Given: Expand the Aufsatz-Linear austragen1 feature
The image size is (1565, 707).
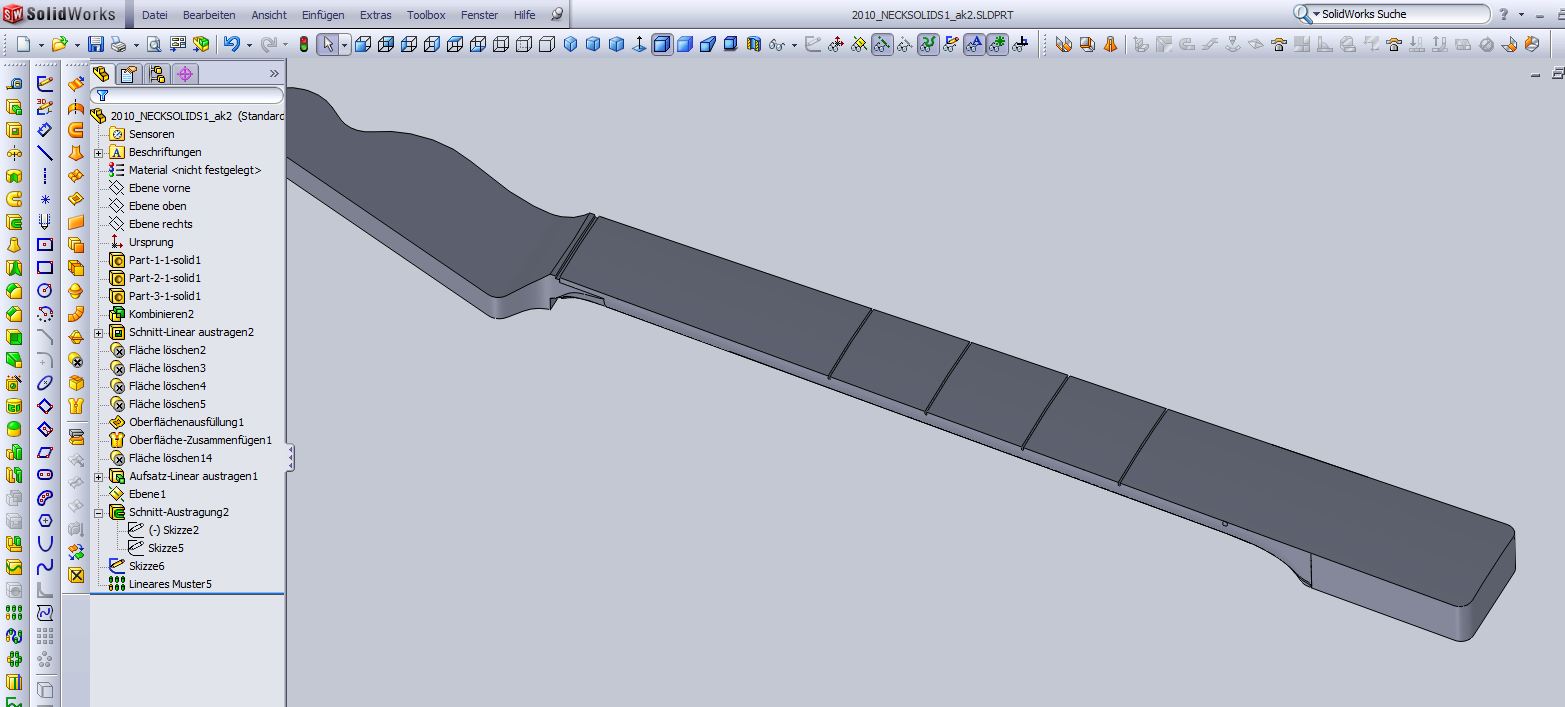Looking at the screenshot, I should pyautogui.click(x=99, y=477).
